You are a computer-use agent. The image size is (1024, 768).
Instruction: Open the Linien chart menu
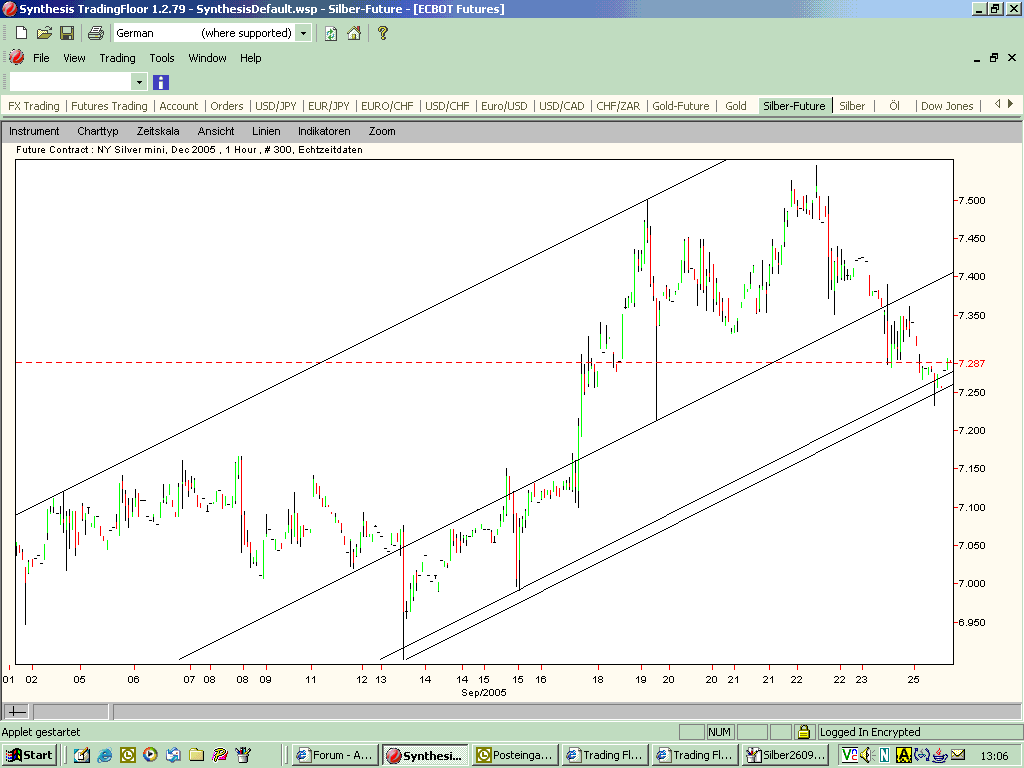click(x=266, y=131)
